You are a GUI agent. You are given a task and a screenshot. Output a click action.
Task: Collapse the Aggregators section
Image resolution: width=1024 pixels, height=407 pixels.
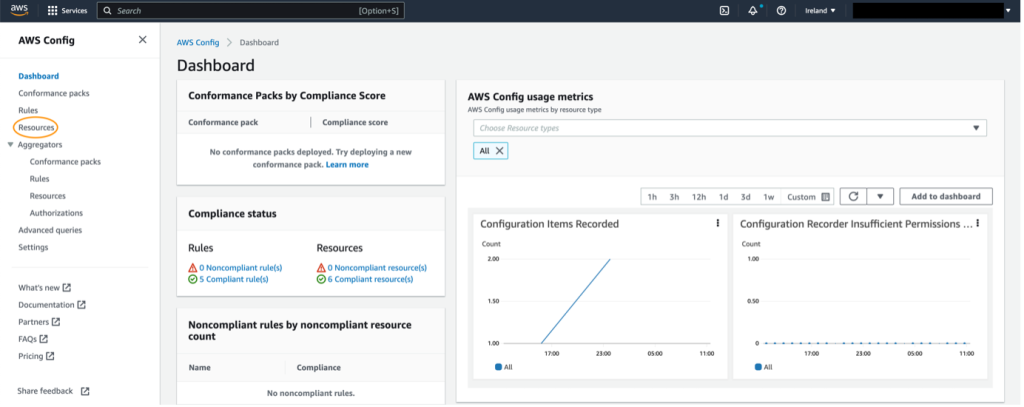point(10,144)
